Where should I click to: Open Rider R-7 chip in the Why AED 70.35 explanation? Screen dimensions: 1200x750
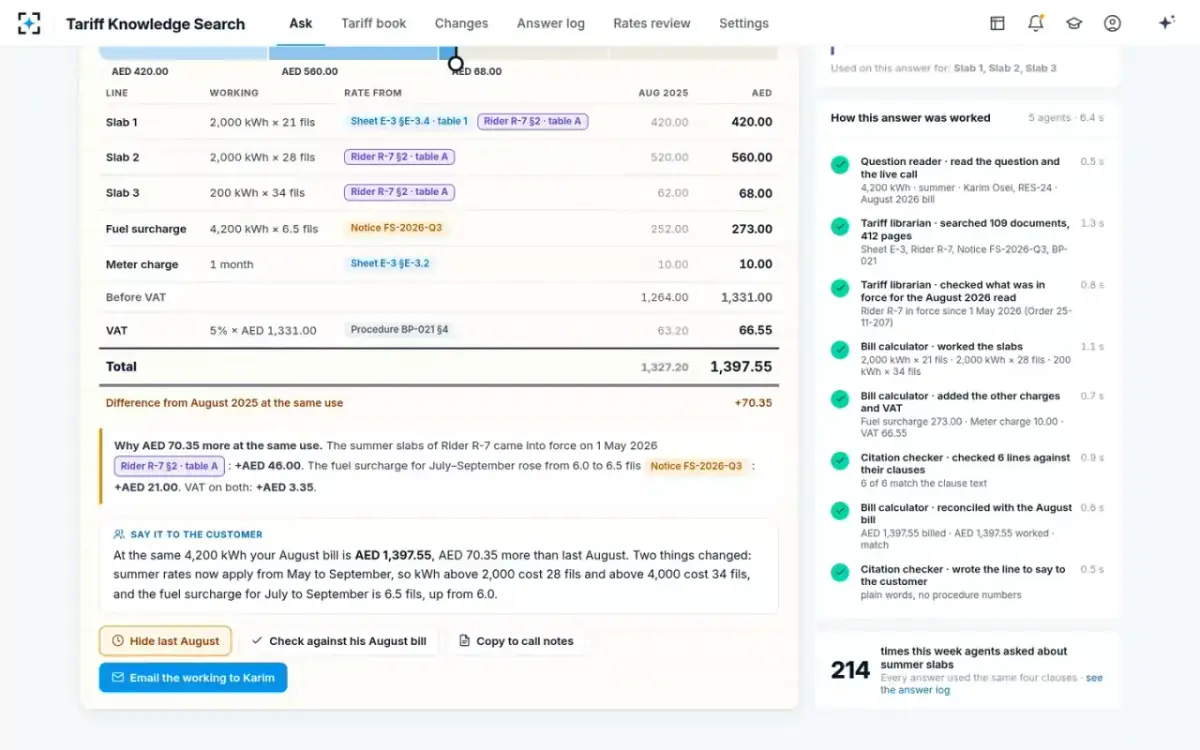pos(169,466)
